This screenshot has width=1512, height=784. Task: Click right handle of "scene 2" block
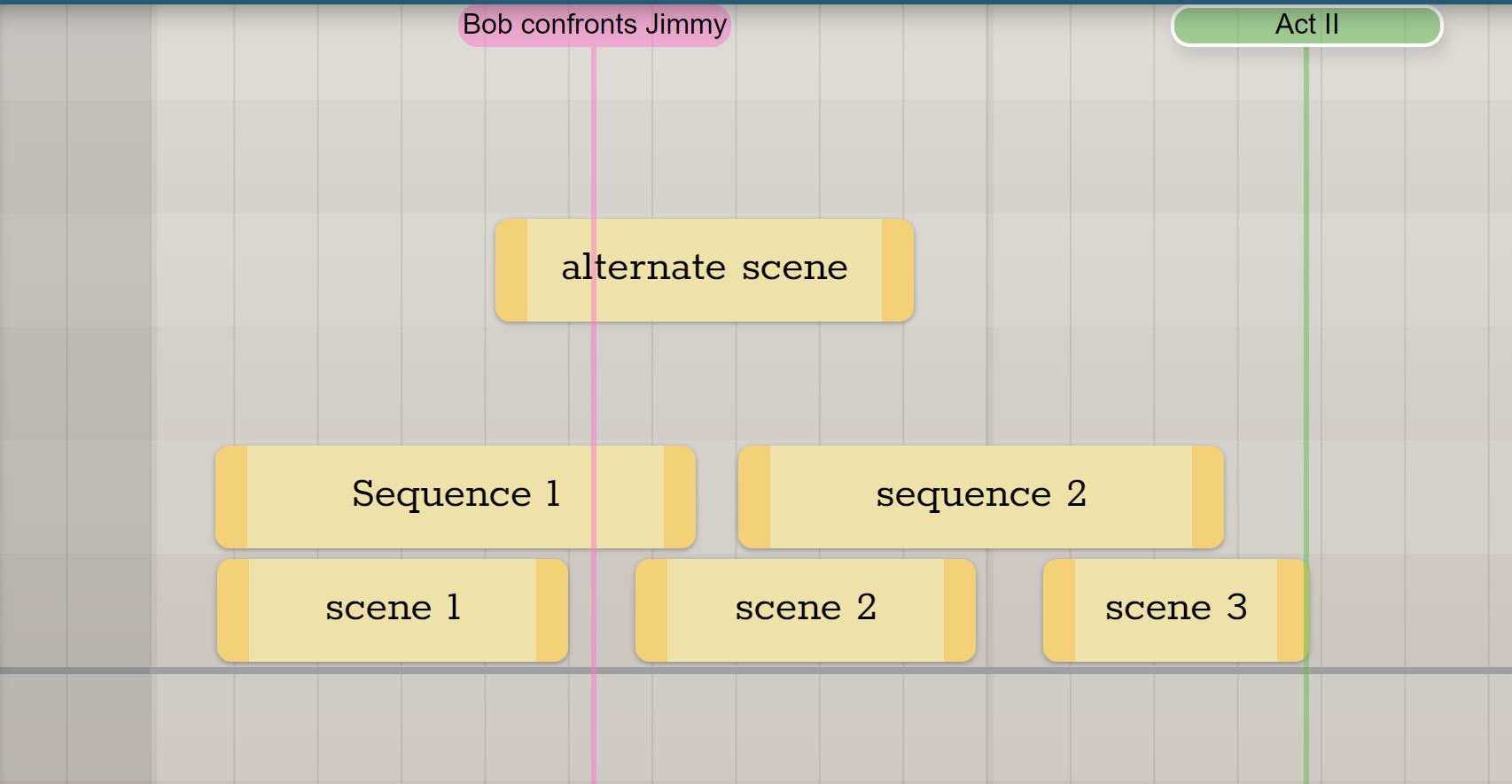(959, 610)
